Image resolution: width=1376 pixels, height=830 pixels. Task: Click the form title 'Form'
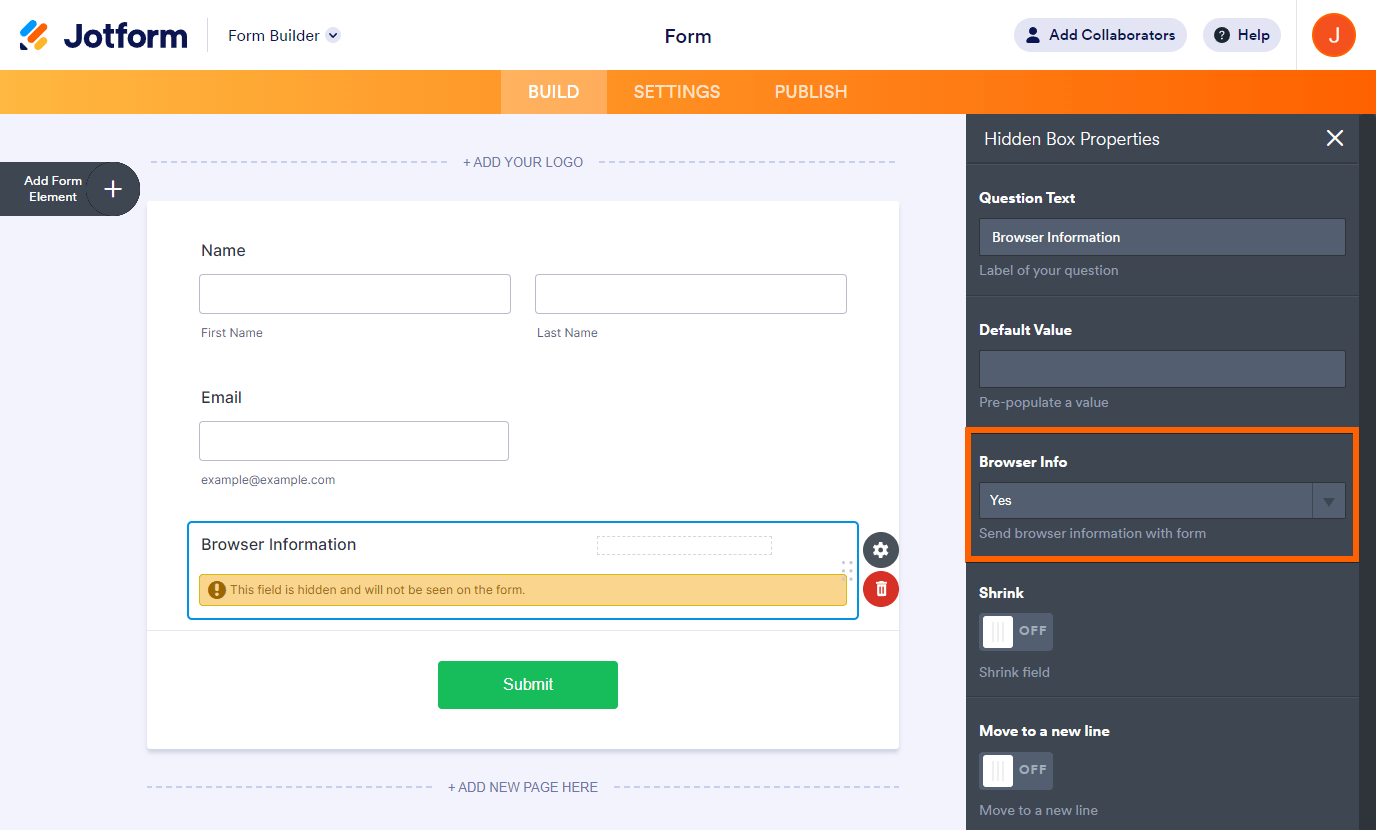click(688, 36)
